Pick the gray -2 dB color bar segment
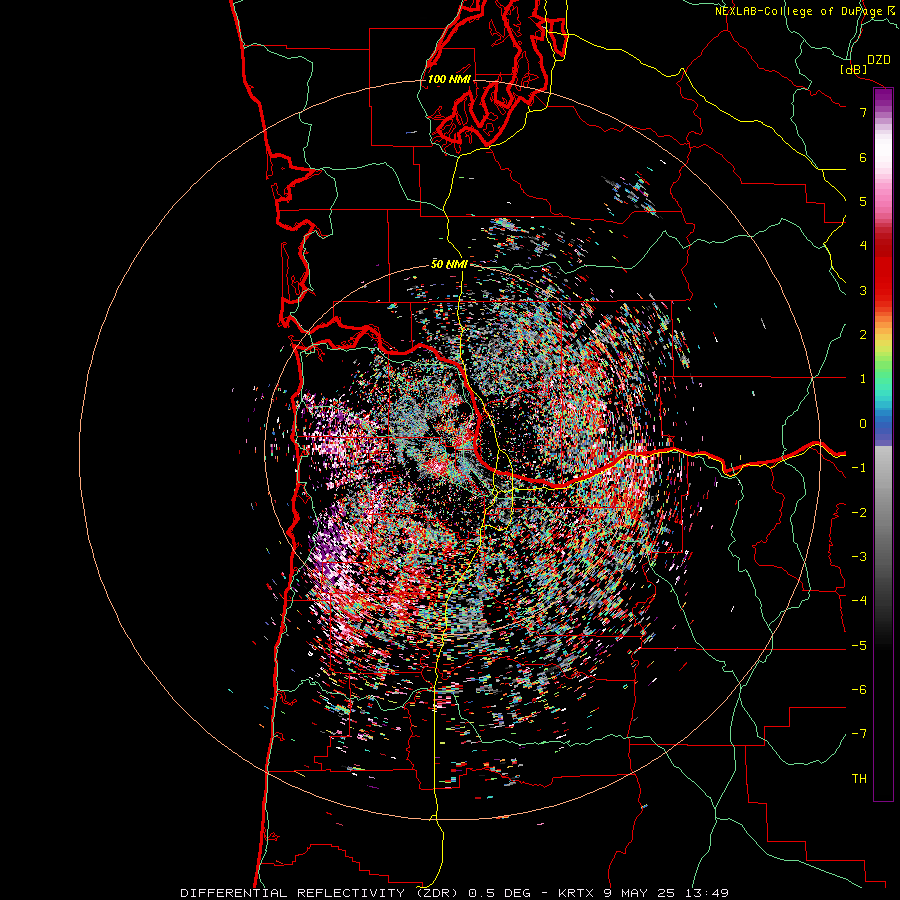This screenshot has height=900, width=900. tap(883, 513)
